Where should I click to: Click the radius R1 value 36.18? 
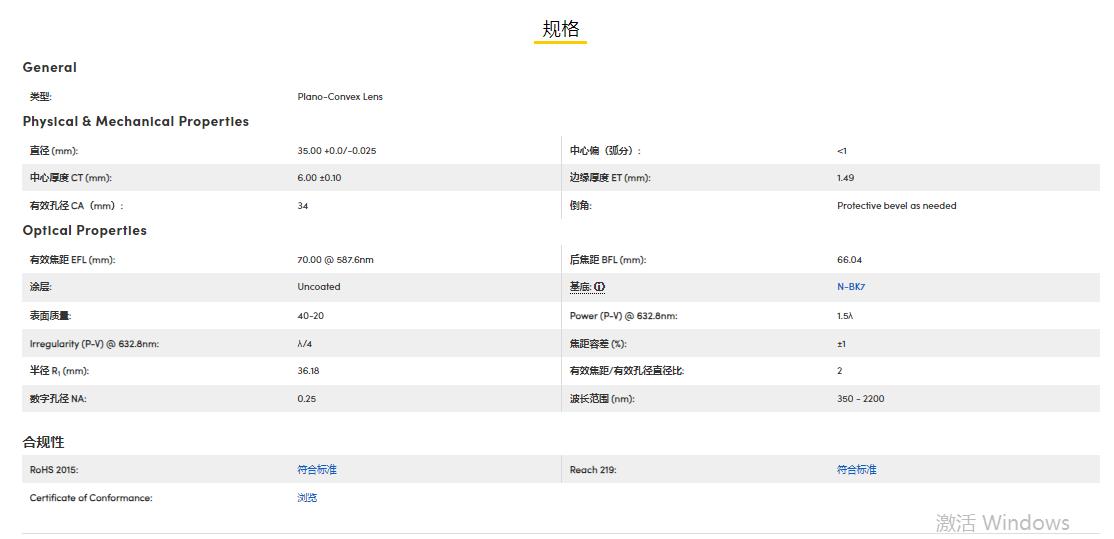click(308, 371)
